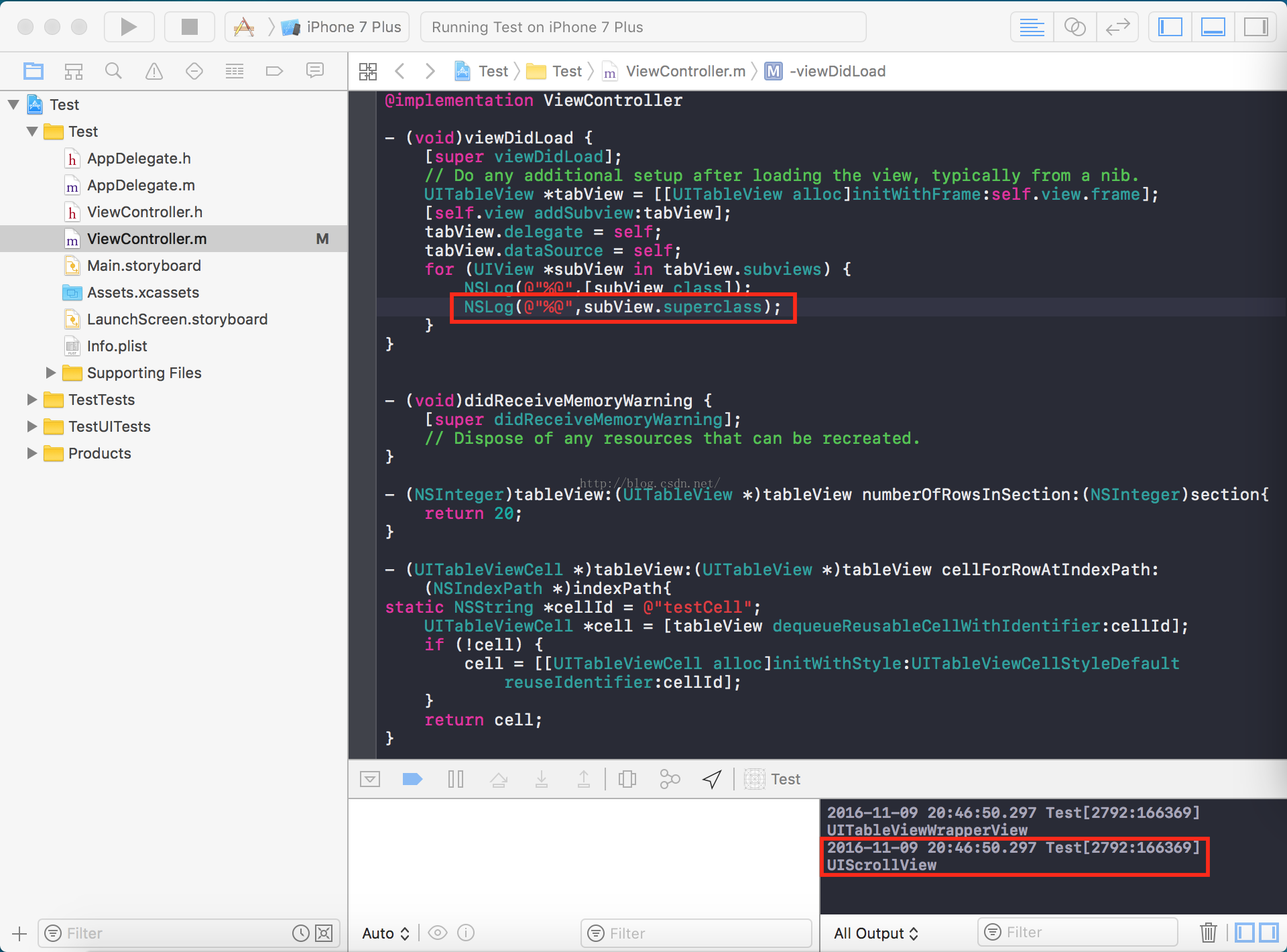The image size is (1287, 952).
Task: Open the related items grid menu
Action: (368, 71)
